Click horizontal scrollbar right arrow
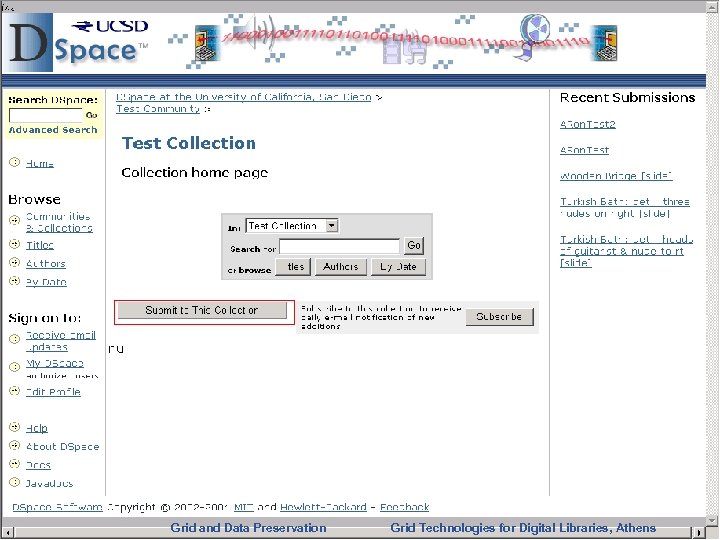The height and width of the screenshot is (540, 720). 699,533
